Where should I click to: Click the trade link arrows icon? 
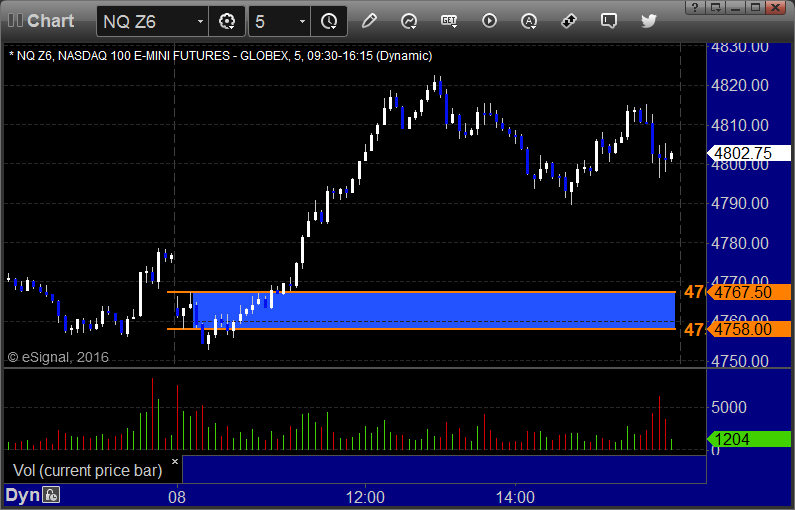click(x=569, y=21)
